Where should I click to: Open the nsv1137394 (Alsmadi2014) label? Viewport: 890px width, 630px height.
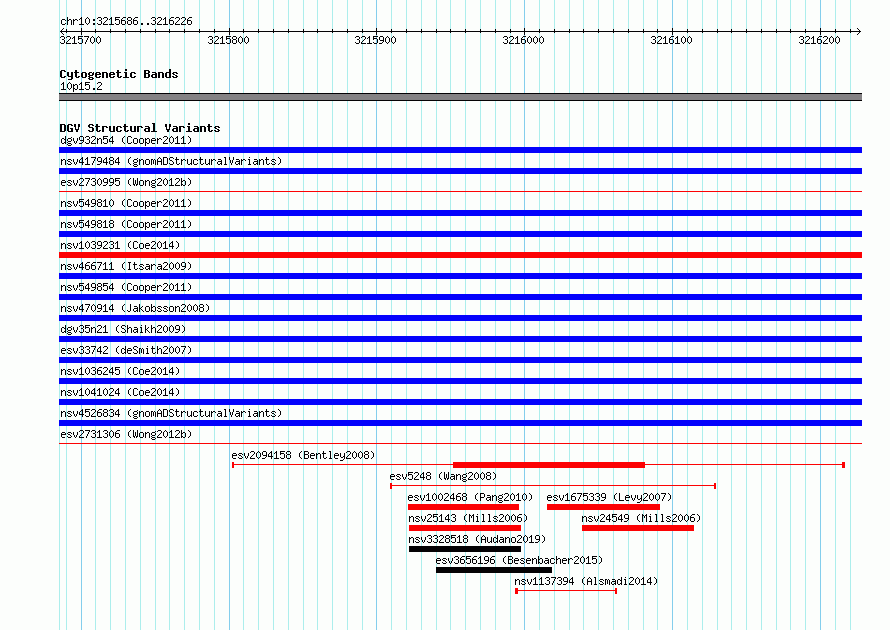[586, 581]
